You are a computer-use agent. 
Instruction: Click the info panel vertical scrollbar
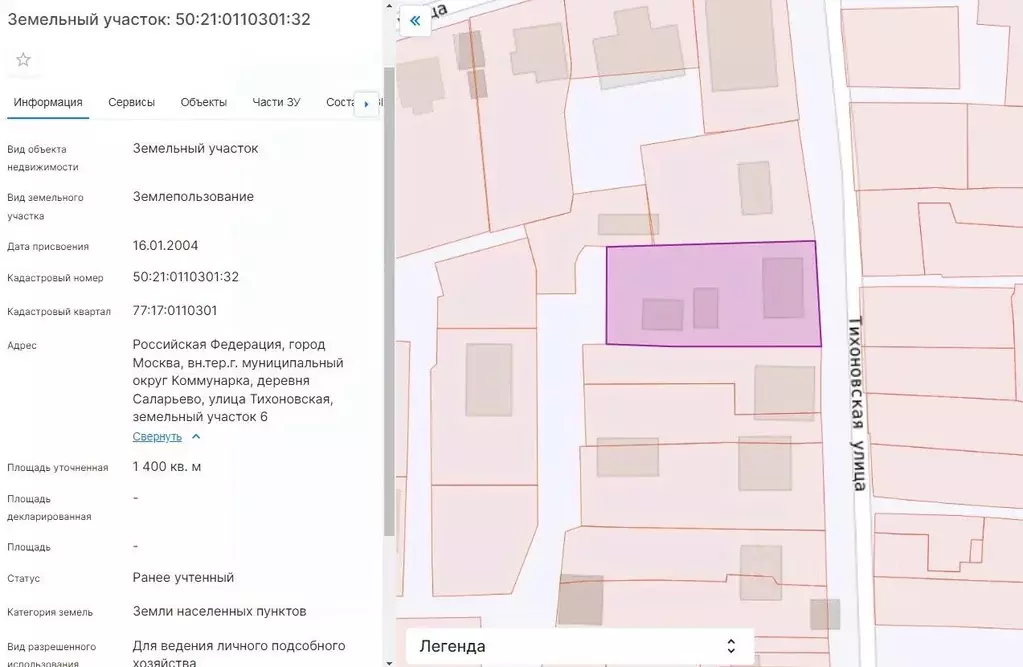pos(389,300)
